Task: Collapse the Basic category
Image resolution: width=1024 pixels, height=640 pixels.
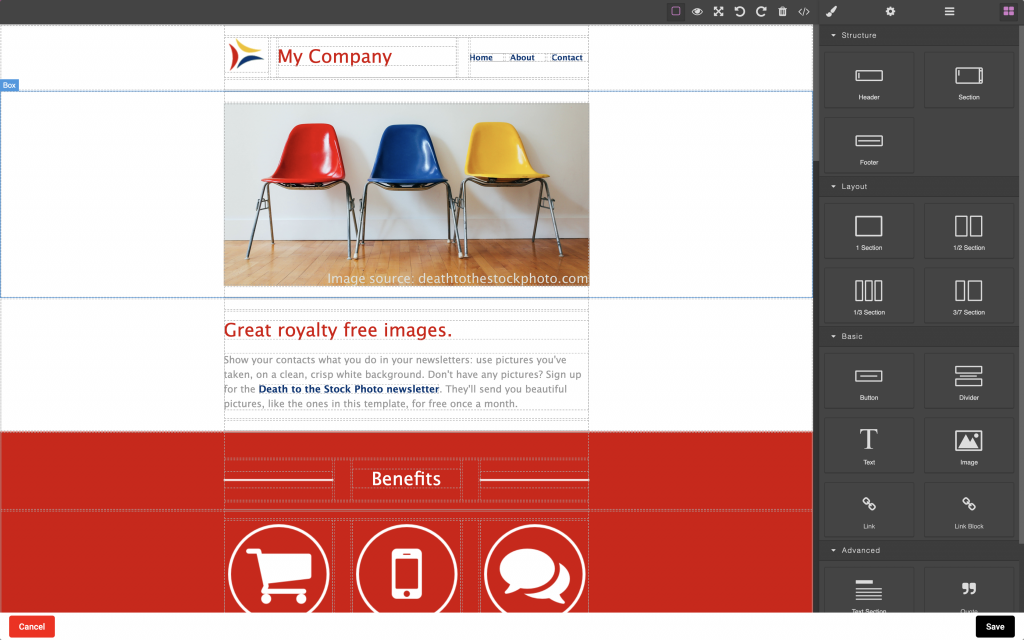Action: 918,336
